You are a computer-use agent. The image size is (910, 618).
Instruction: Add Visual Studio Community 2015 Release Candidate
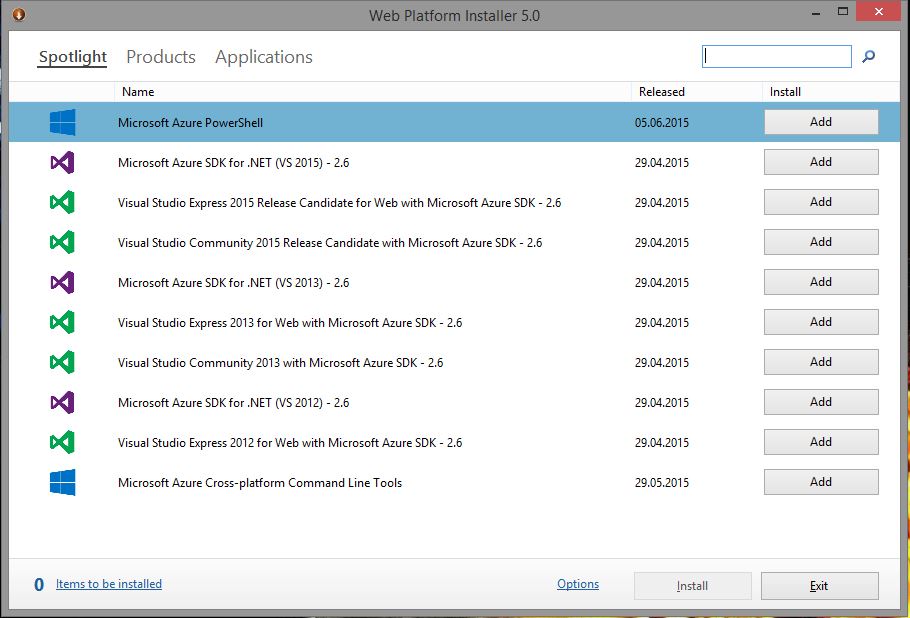(821, 242)
